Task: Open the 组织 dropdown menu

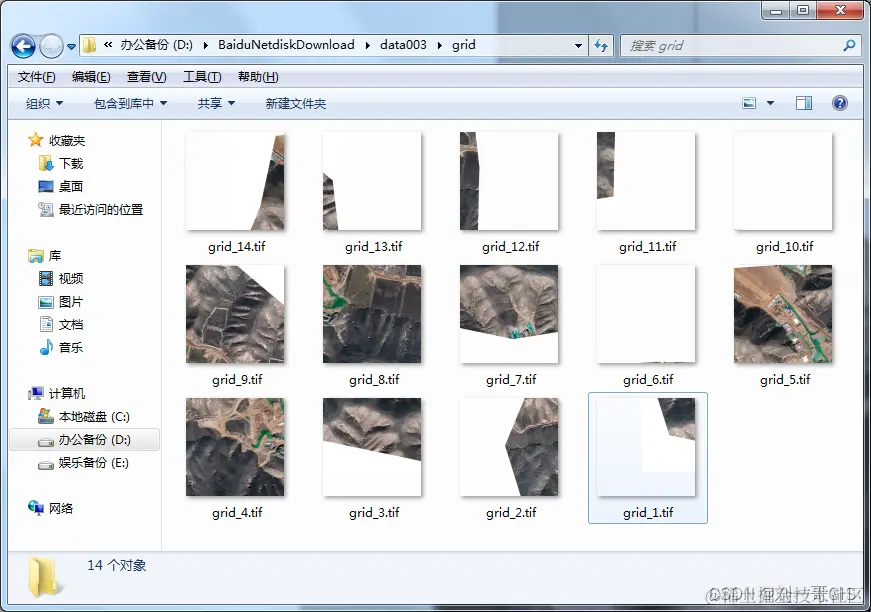Action: pos(42,102)
